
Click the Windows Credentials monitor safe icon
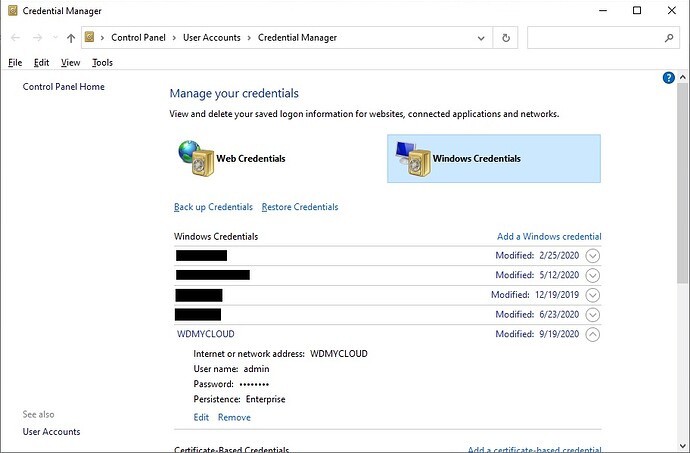[413, 158]
